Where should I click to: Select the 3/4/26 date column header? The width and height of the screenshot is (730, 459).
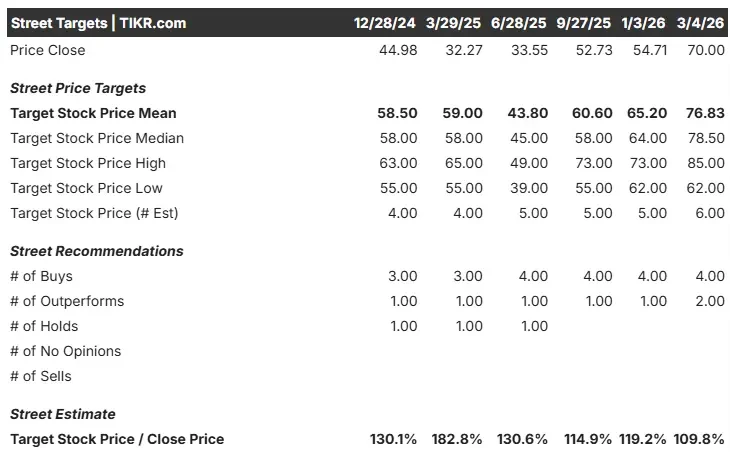(x=701, y=23)
